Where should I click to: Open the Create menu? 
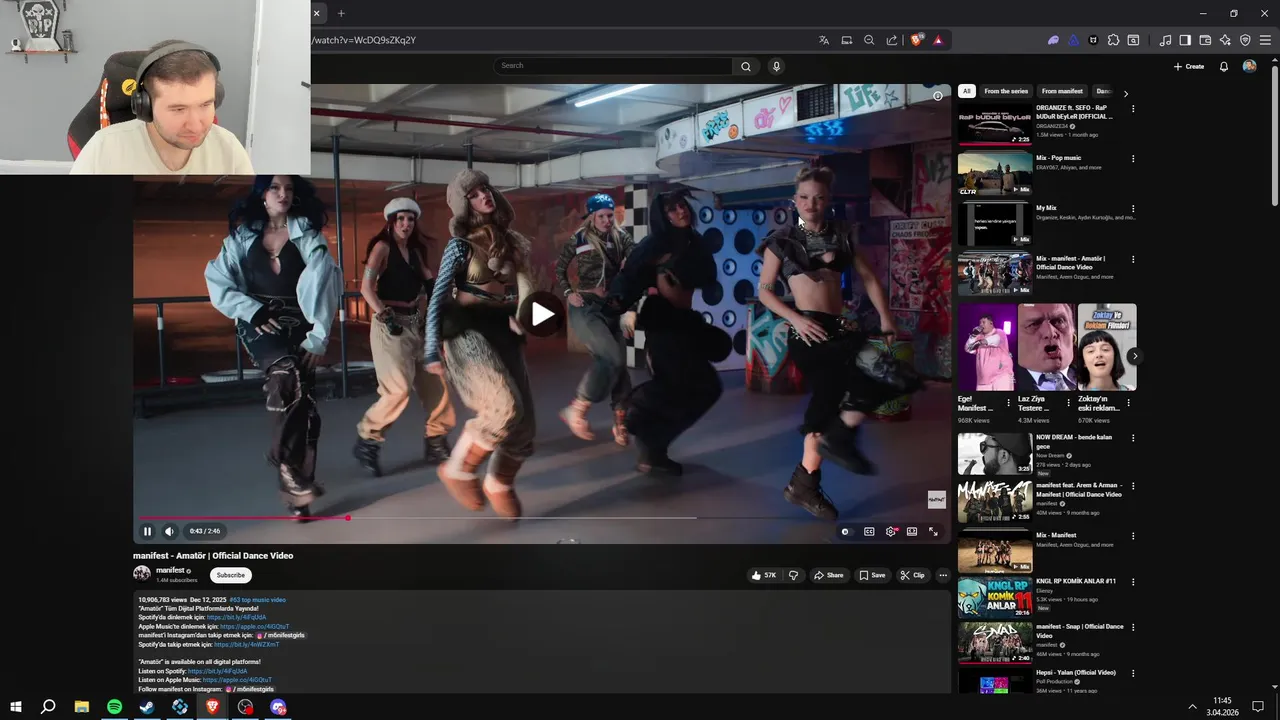click(1189, 66)
